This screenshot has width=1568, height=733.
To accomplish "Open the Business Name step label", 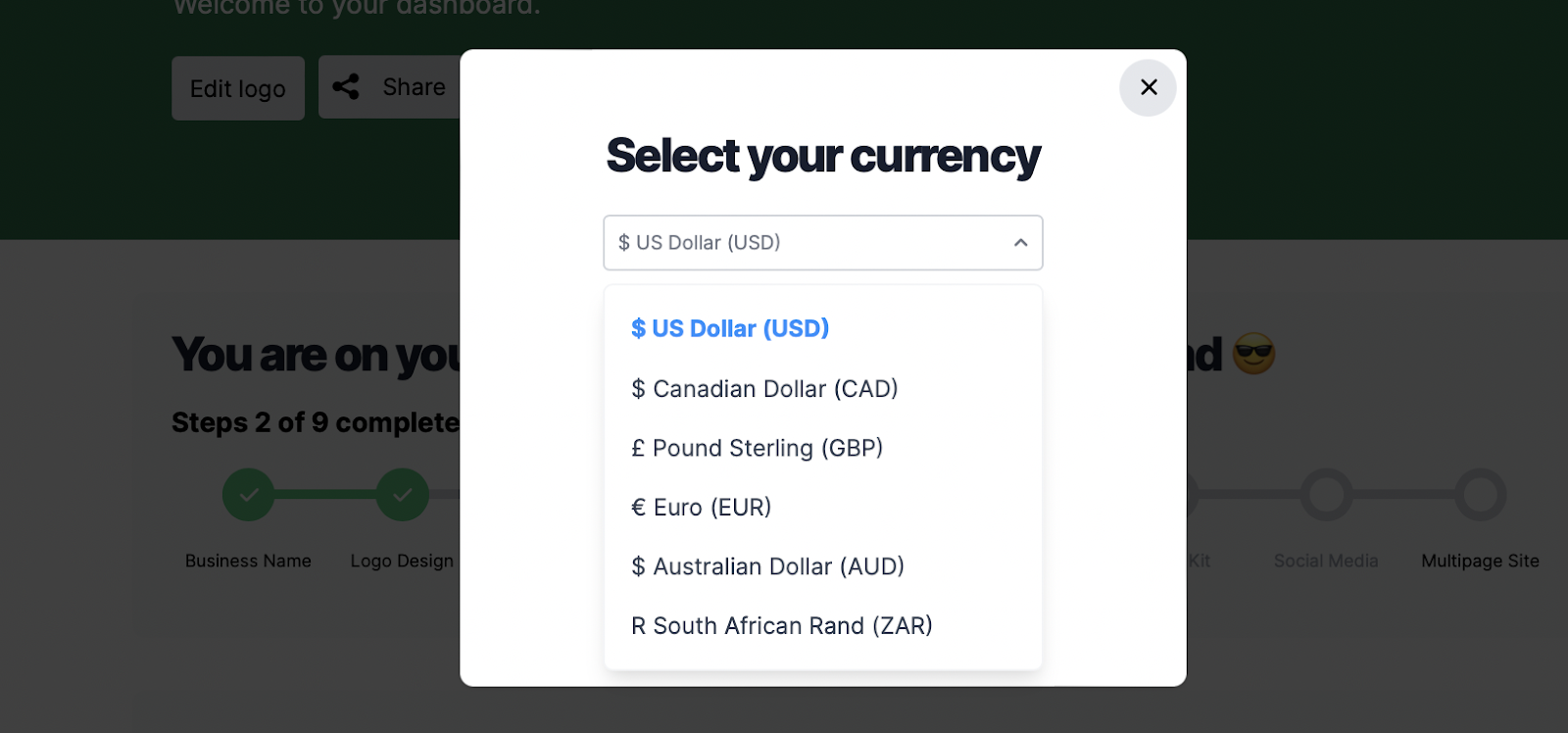I will (x=248, y=562).
